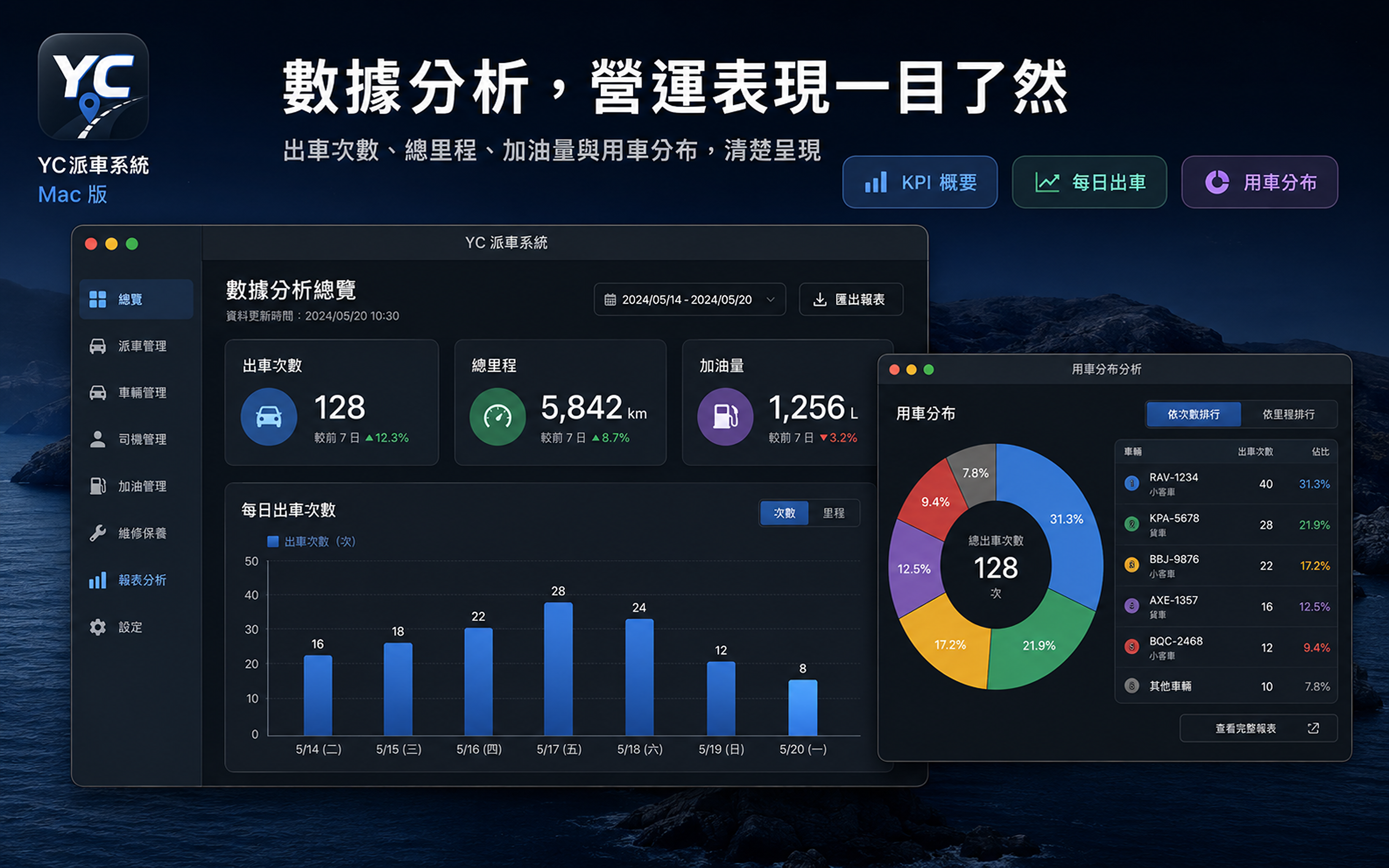Open 總覽 overview grid icon in sidebar

click(97, 299)
